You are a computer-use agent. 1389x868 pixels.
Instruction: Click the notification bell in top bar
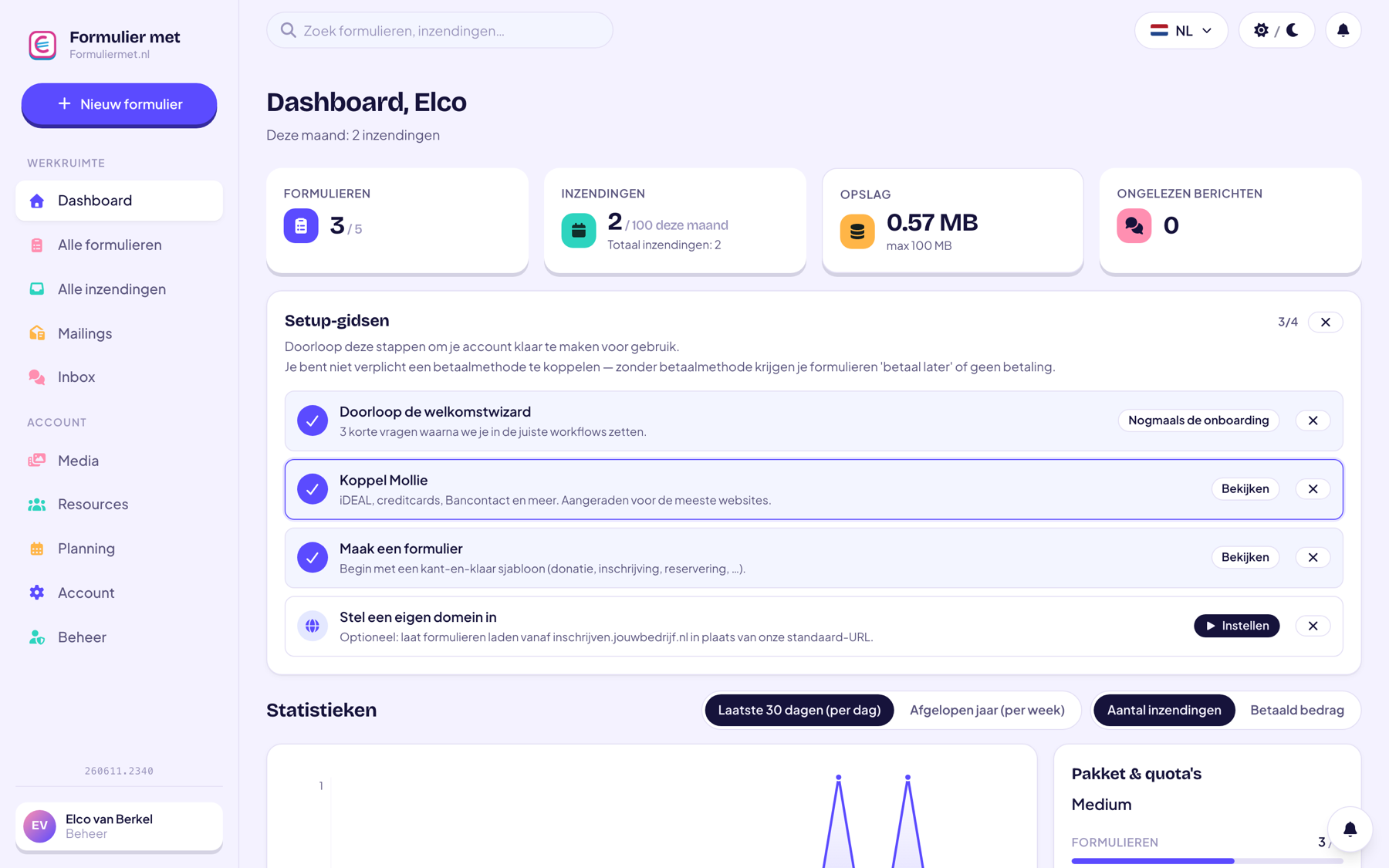pos(1343,30)
